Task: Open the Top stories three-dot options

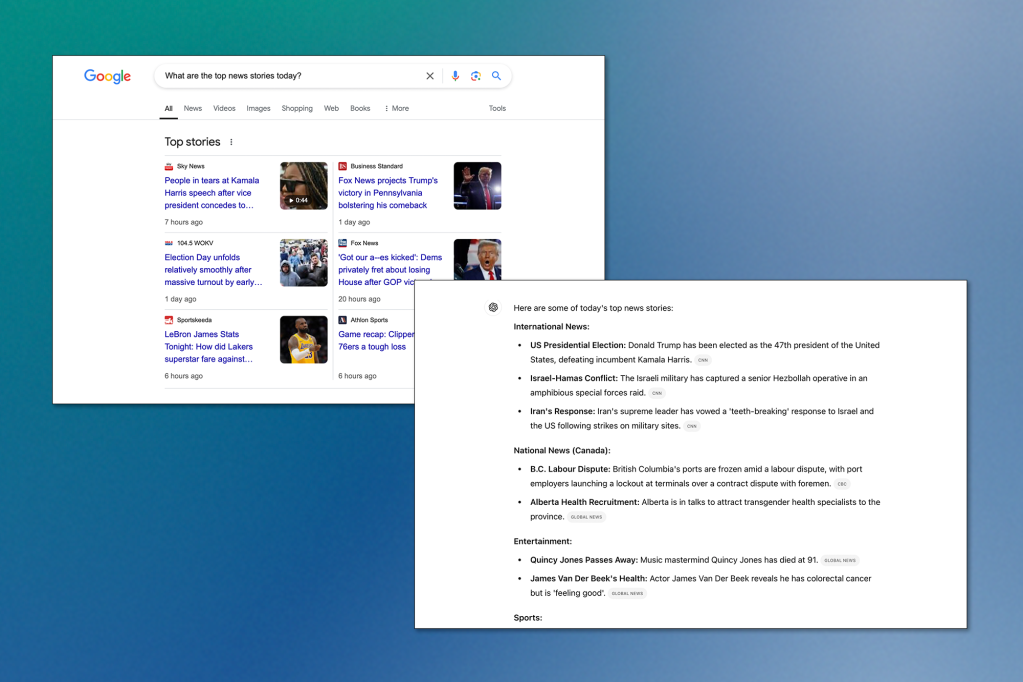Action: (231, 142)
